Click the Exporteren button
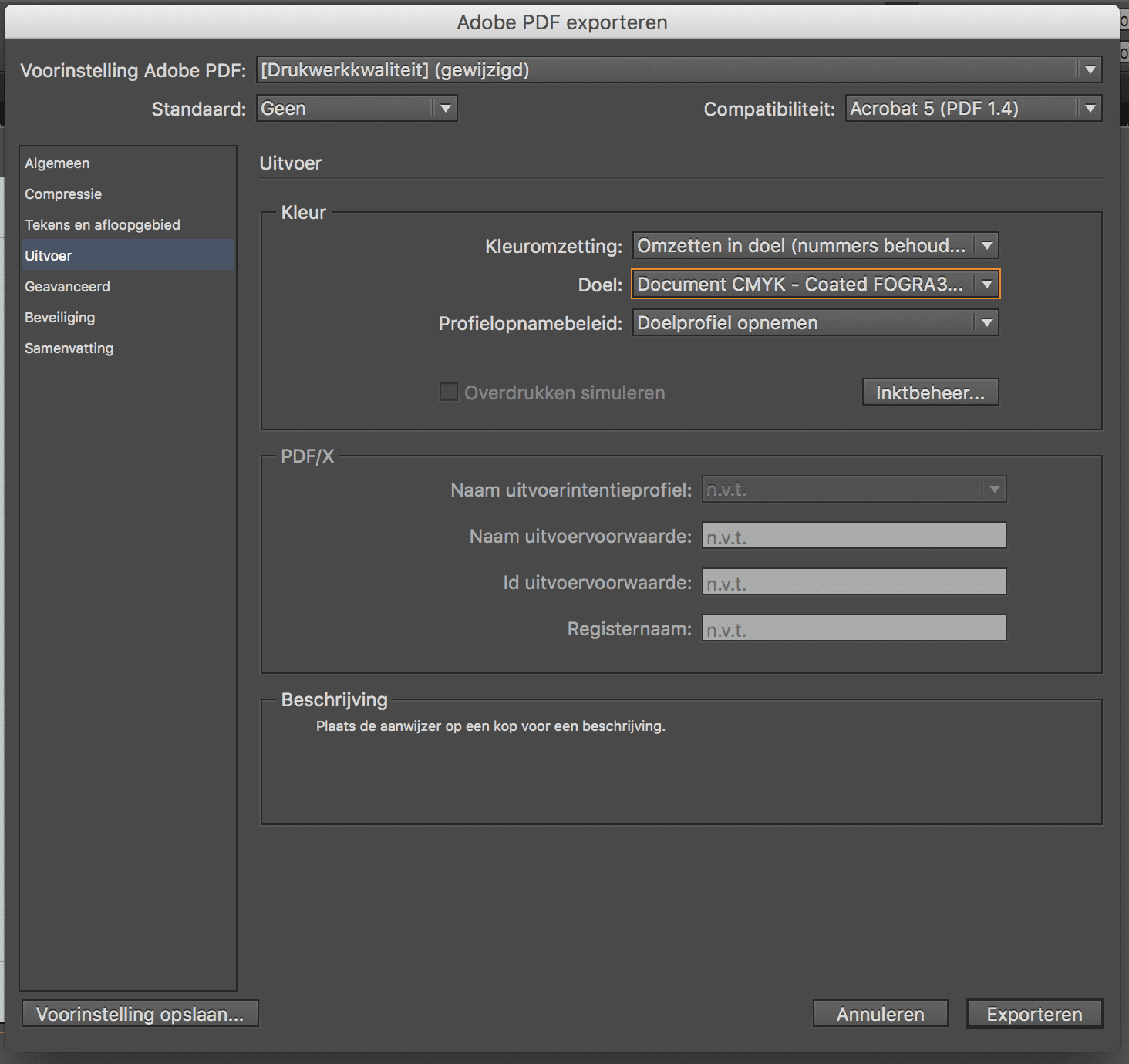This screenshot has width=1129, height=1064. pos(1034,1014)
